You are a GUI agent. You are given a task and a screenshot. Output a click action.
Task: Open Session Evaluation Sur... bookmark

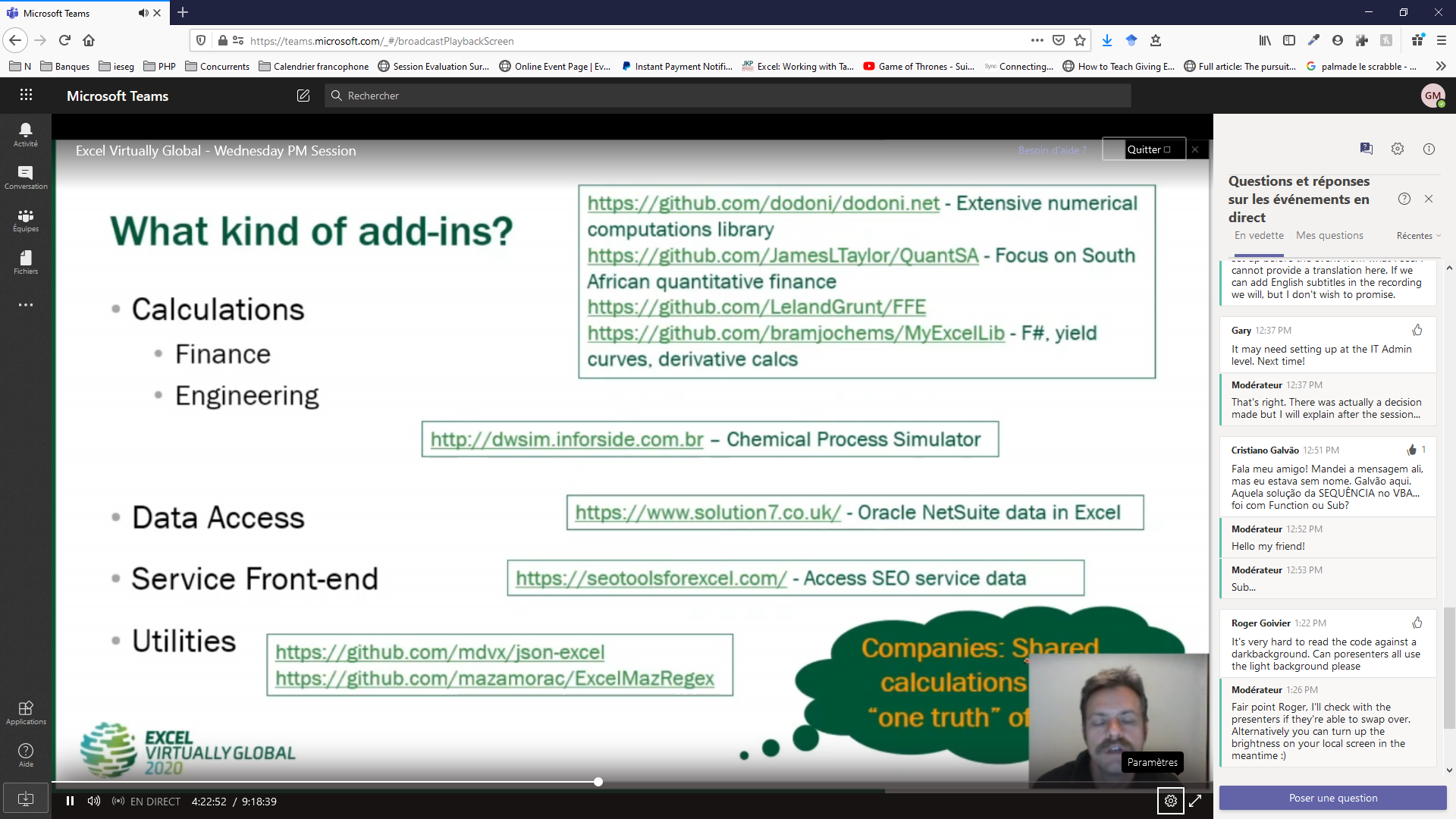pyautogui.click(x=434, y=66)
